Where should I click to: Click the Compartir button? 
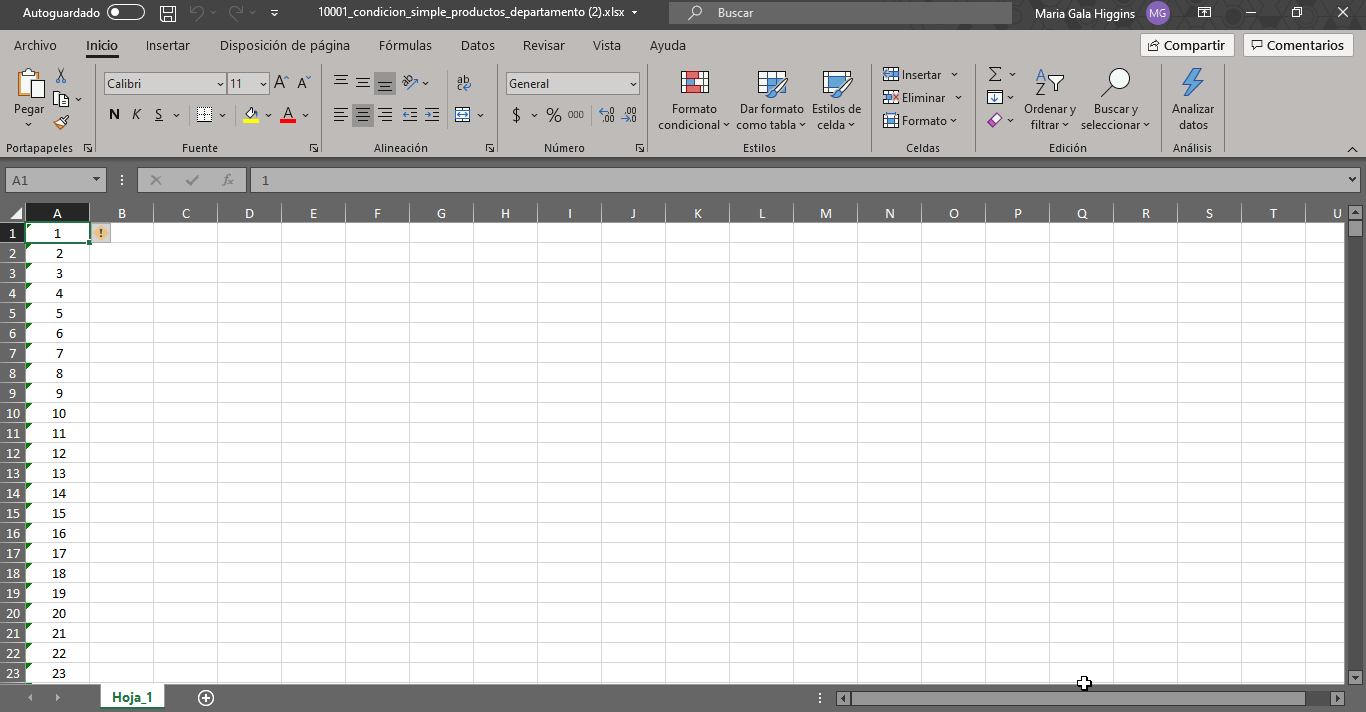click(1186, 45)
